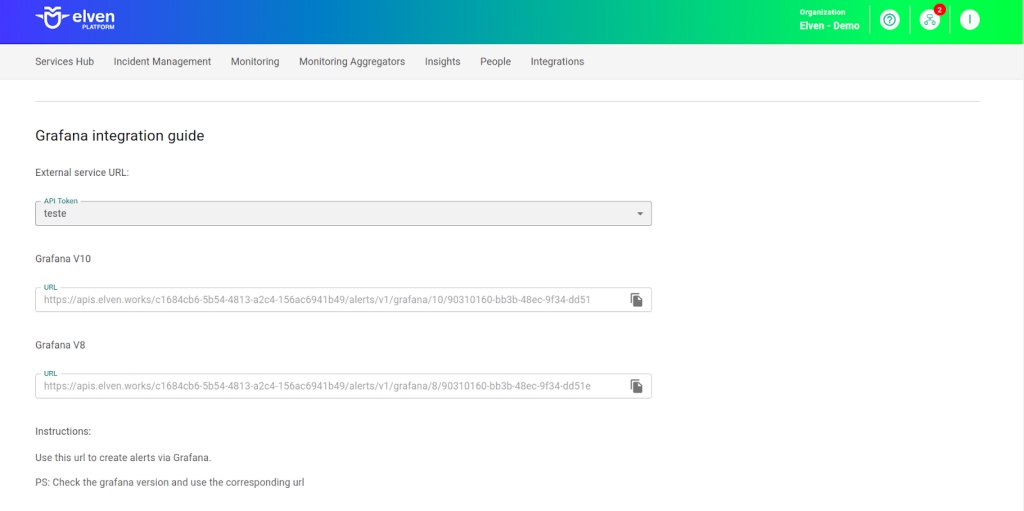Image resolution: width=1024 pixels, height=511 pixels.
Task: Open the user avatar menu
Action: [969, 20]
